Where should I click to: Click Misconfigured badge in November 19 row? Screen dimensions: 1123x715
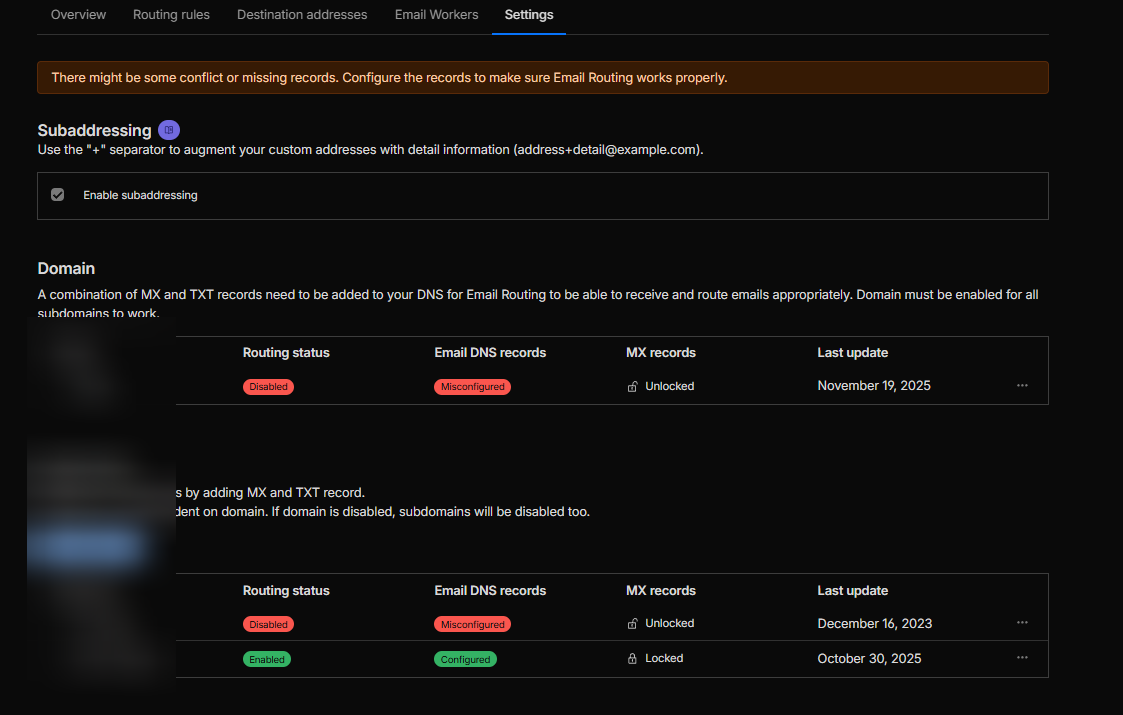click(472, 387)
